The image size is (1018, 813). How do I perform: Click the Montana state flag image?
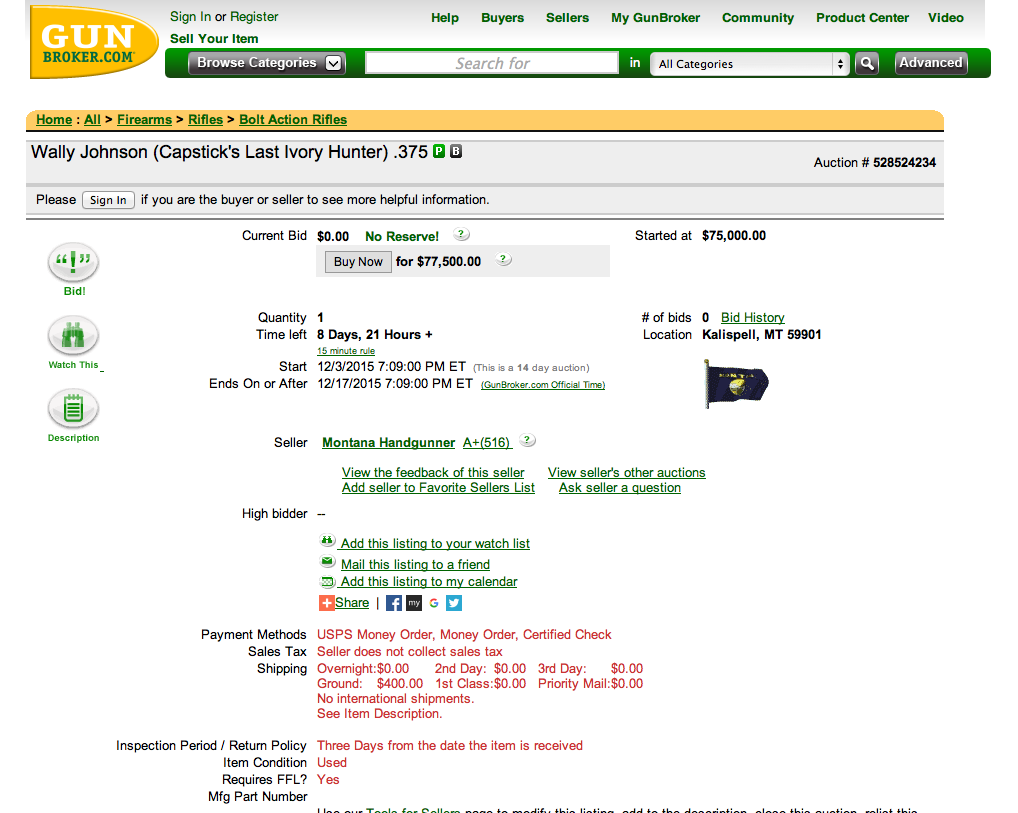coord(736,383)
